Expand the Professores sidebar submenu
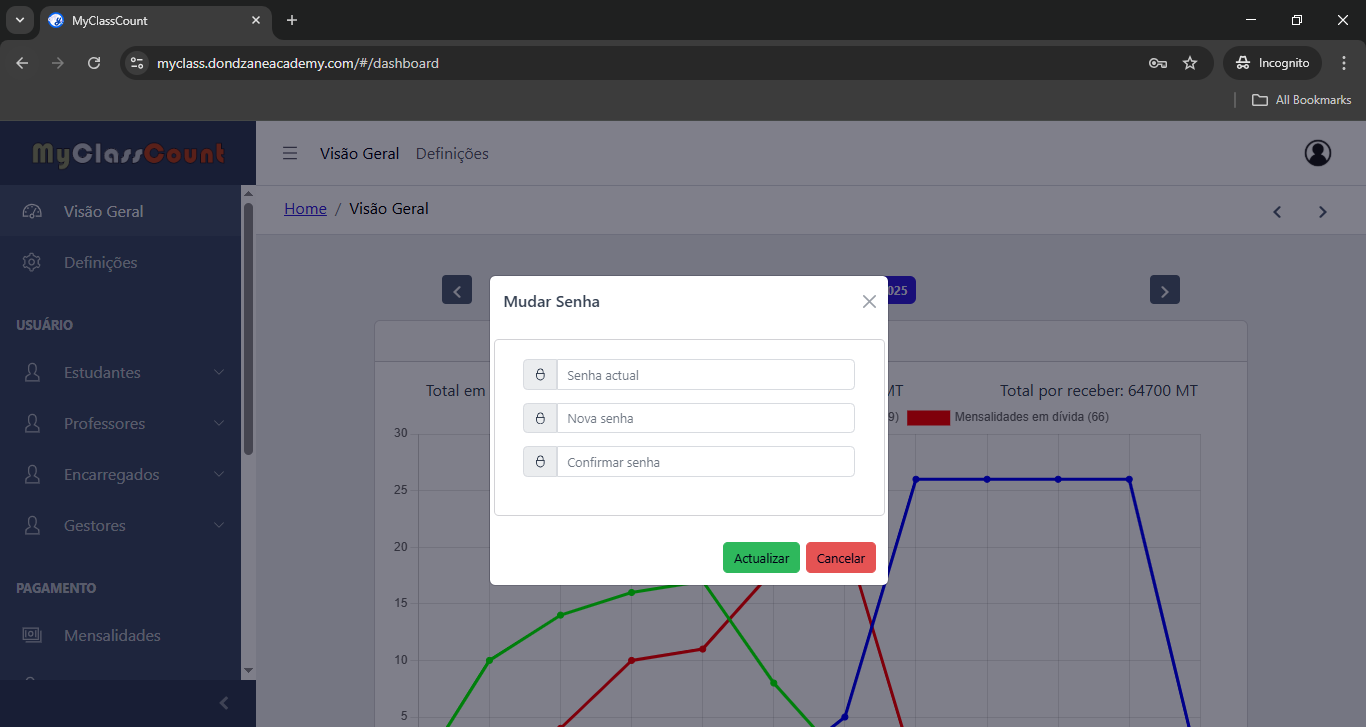Screen dimensions: 1366x727 pos(219,423)
